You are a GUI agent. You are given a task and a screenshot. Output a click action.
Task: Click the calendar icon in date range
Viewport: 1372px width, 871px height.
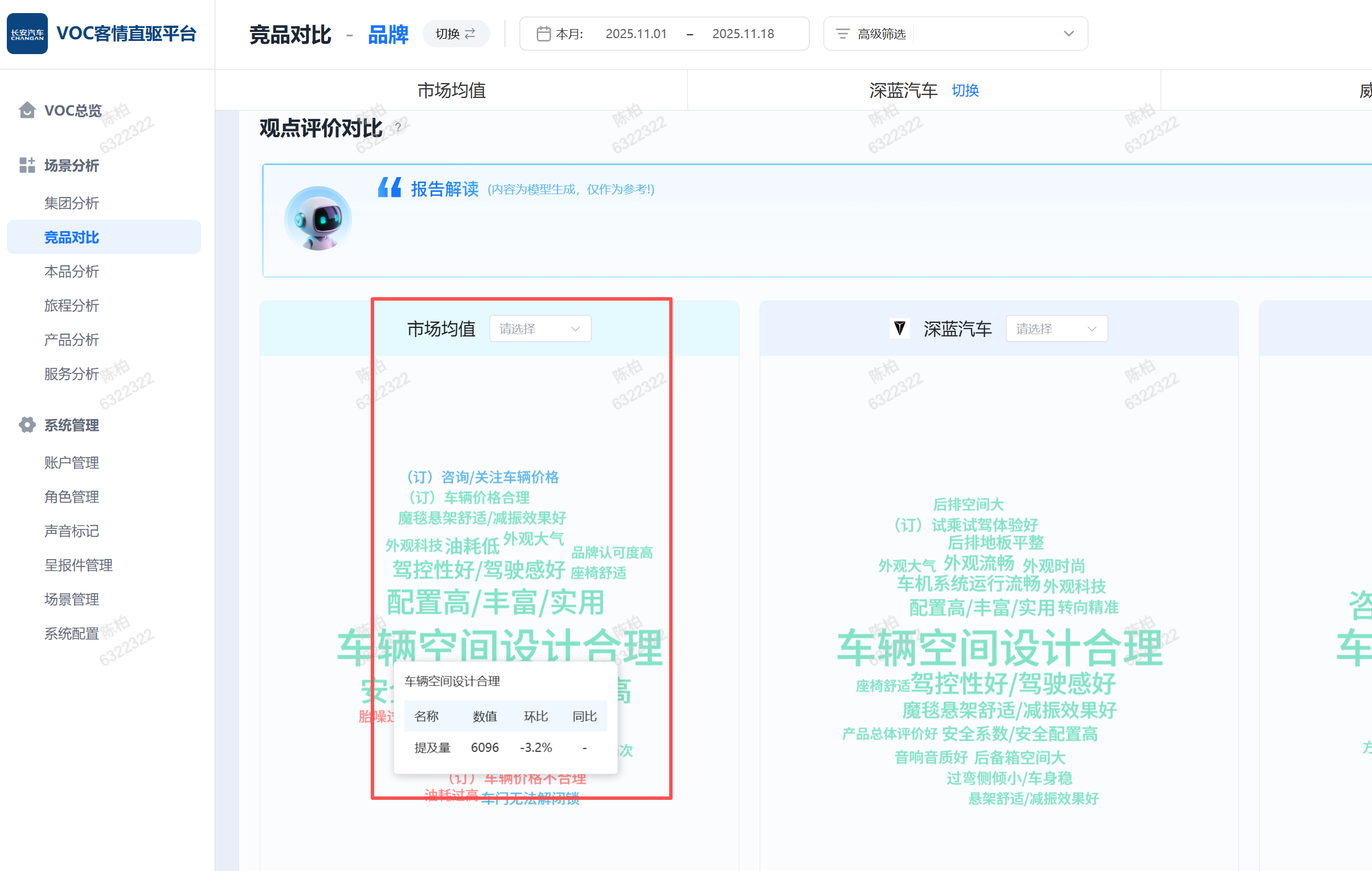[543, 34]
